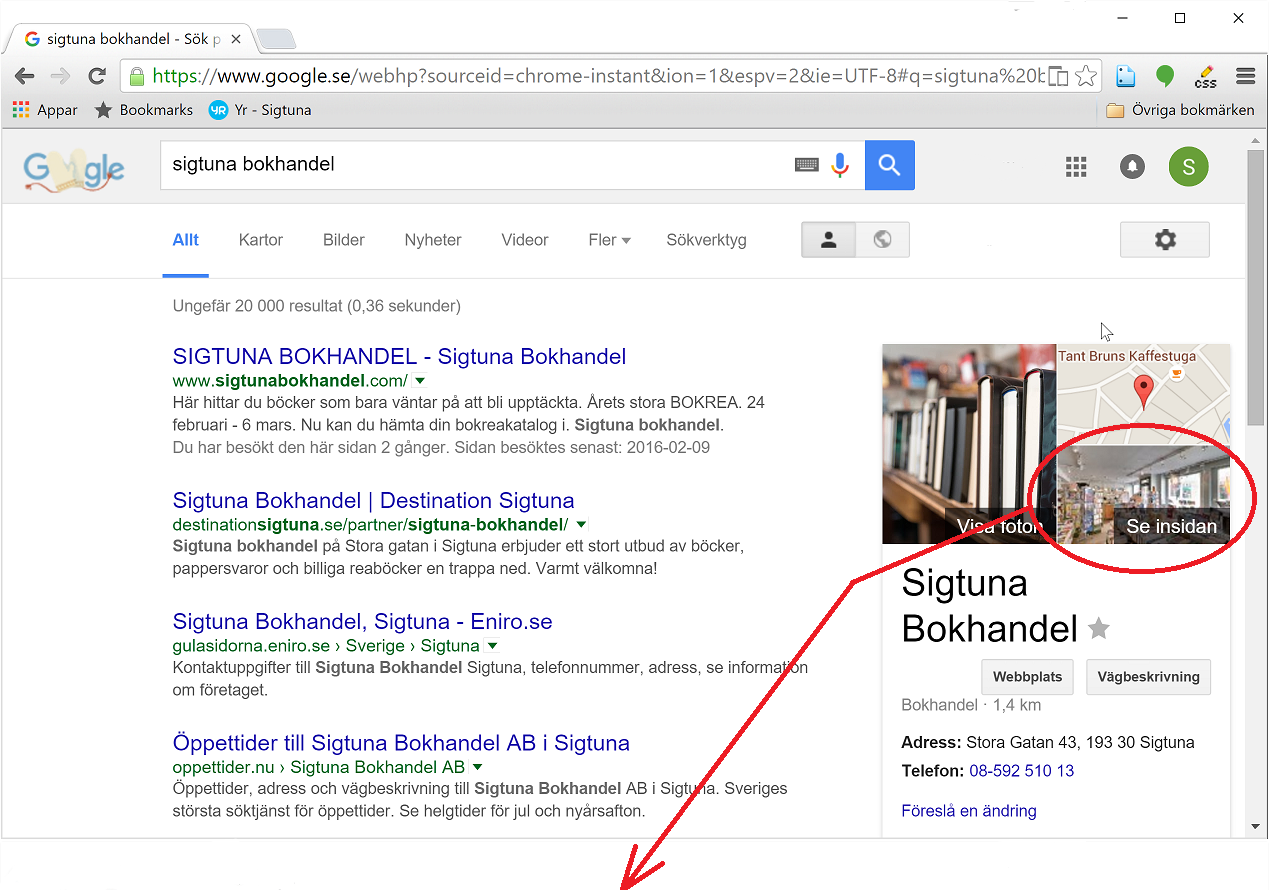Open the Destination Sigtuna result link
Viewport: 1273px width, 890px height.
coord(374,501)
